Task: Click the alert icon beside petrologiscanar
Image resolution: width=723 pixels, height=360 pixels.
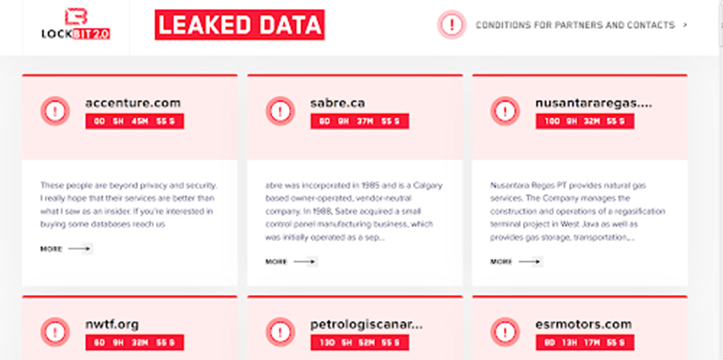Action: 280,332
